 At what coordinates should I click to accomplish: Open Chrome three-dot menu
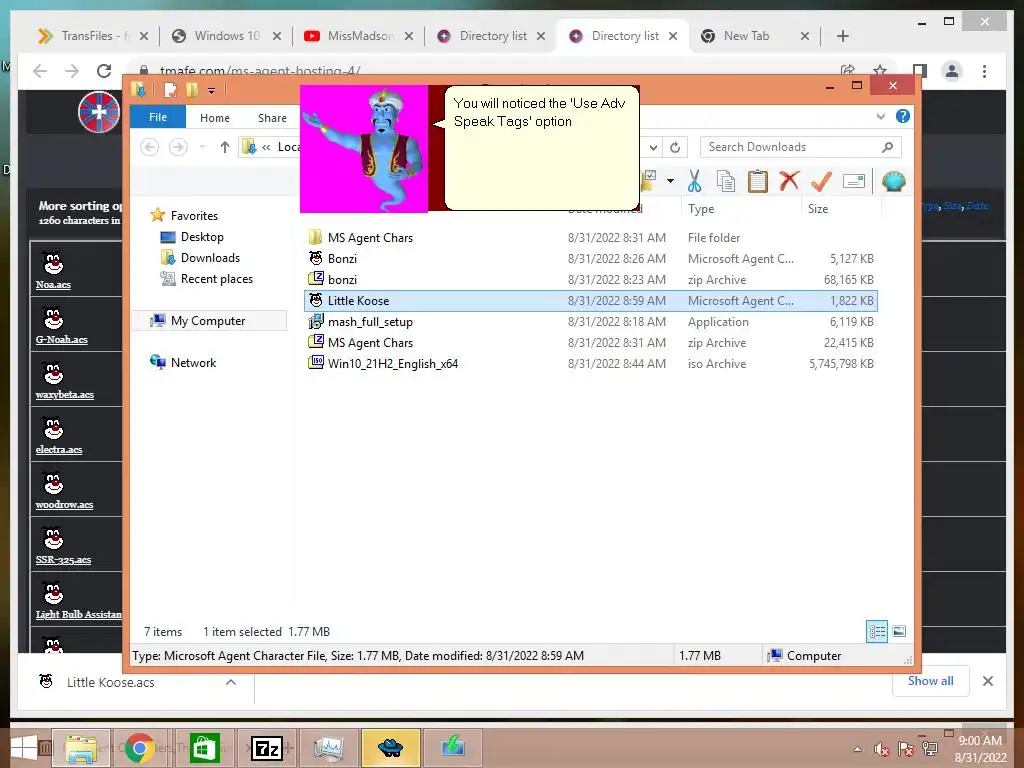click(x=984, y=71)
